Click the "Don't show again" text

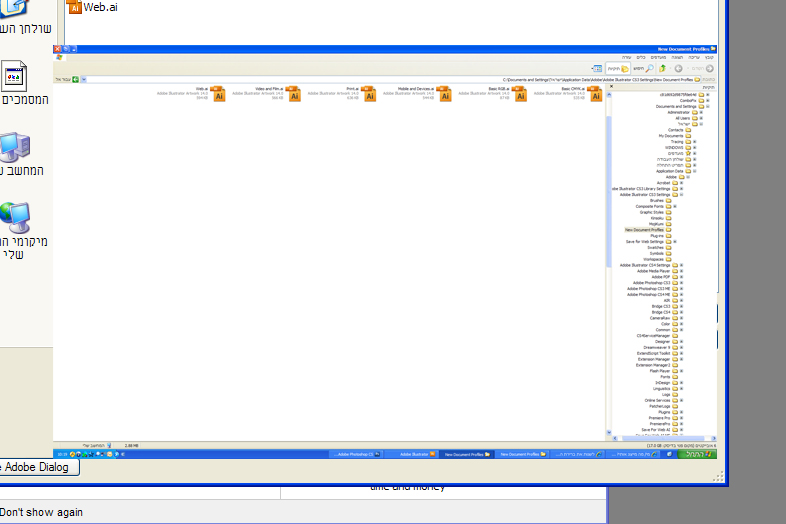tap(42, 512)
